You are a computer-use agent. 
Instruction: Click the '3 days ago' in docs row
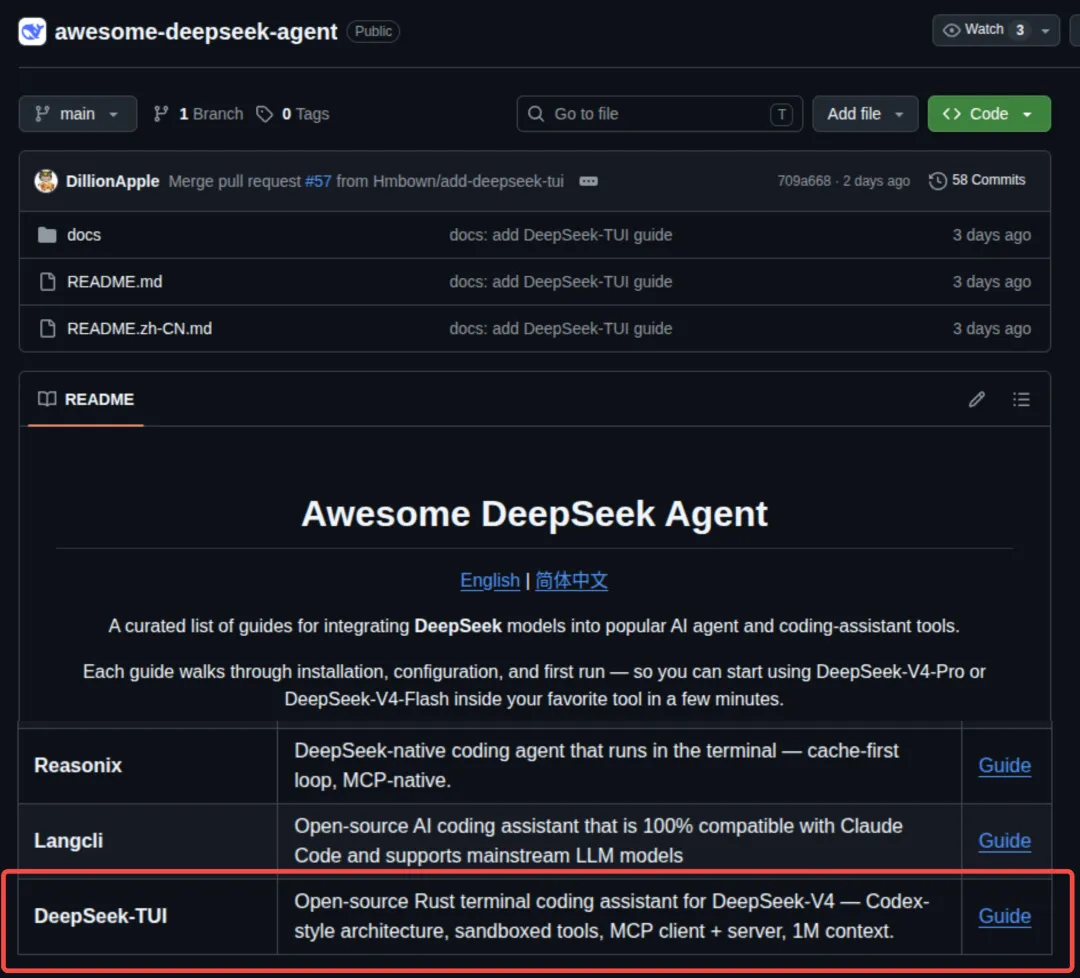[992, 235]
